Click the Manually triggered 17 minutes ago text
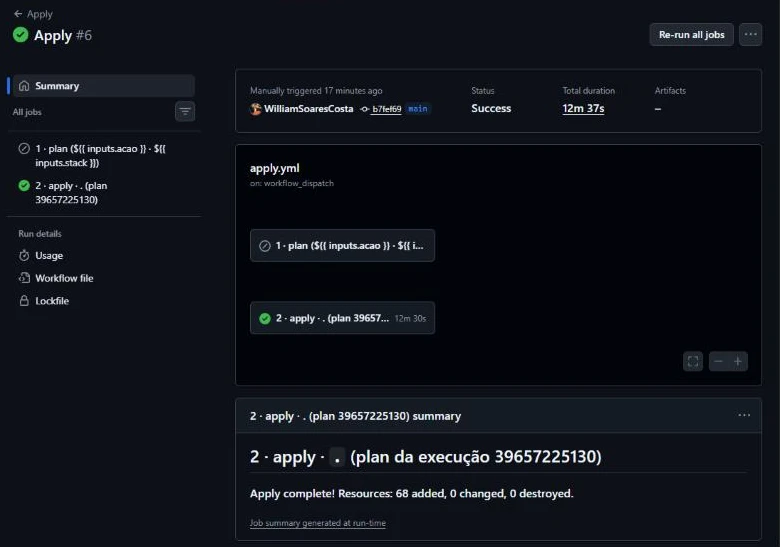 (x=316, y=91)
